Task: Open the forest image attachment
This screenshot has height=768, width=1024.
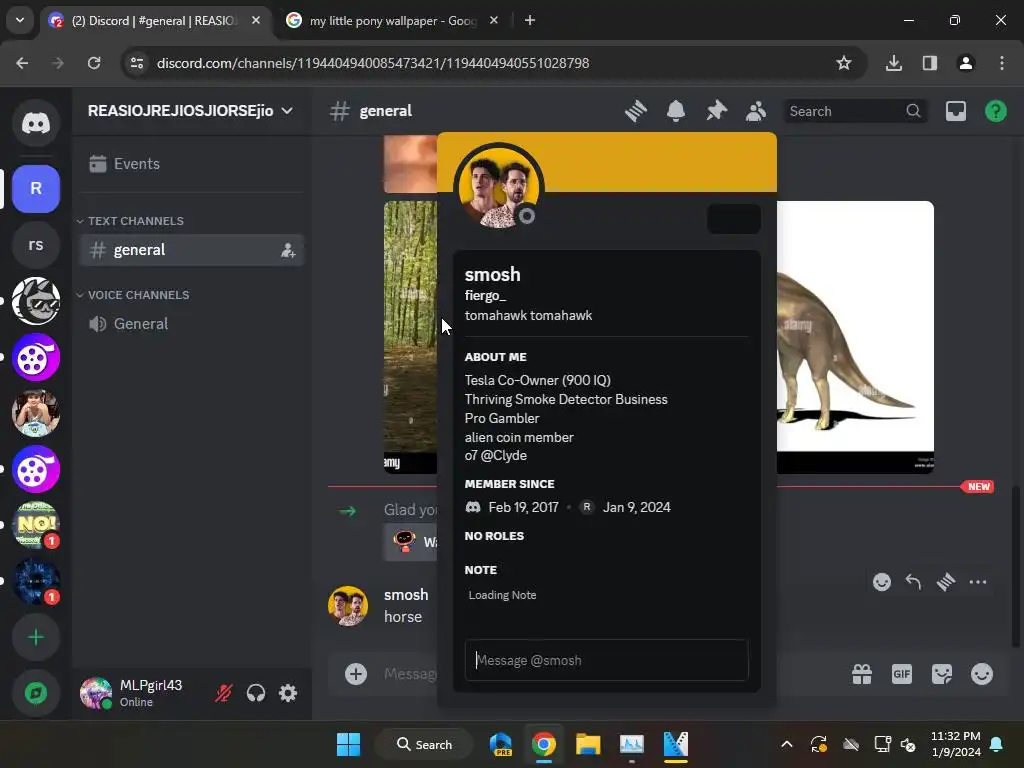Action: 410,337
